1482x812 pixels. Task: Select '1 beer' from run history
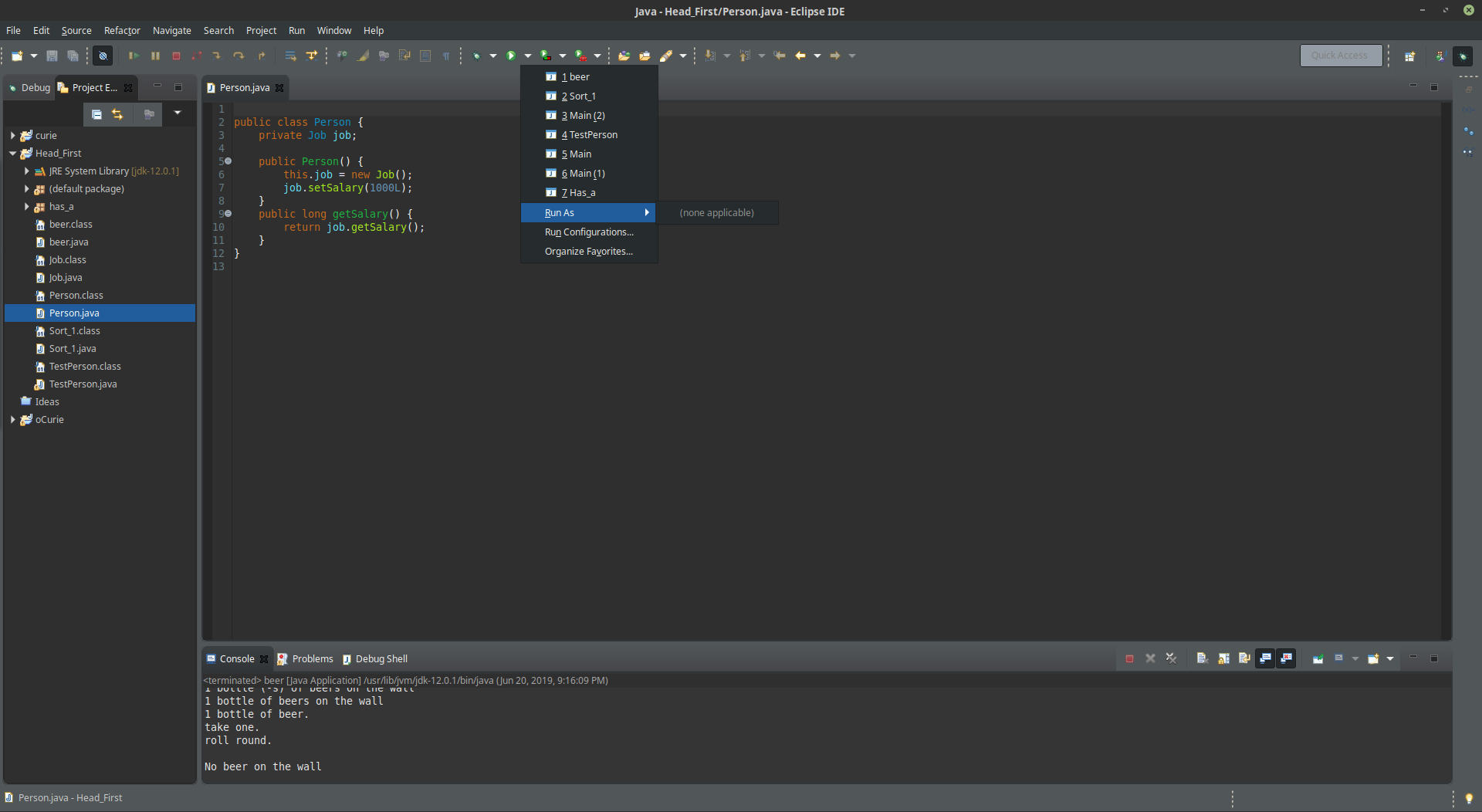590,77
